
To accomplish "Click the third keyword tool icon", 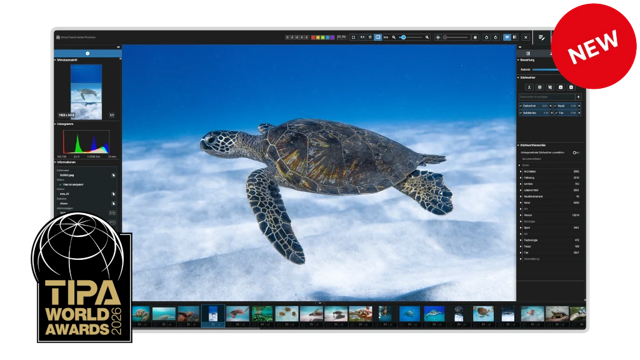I will [550, 87].
